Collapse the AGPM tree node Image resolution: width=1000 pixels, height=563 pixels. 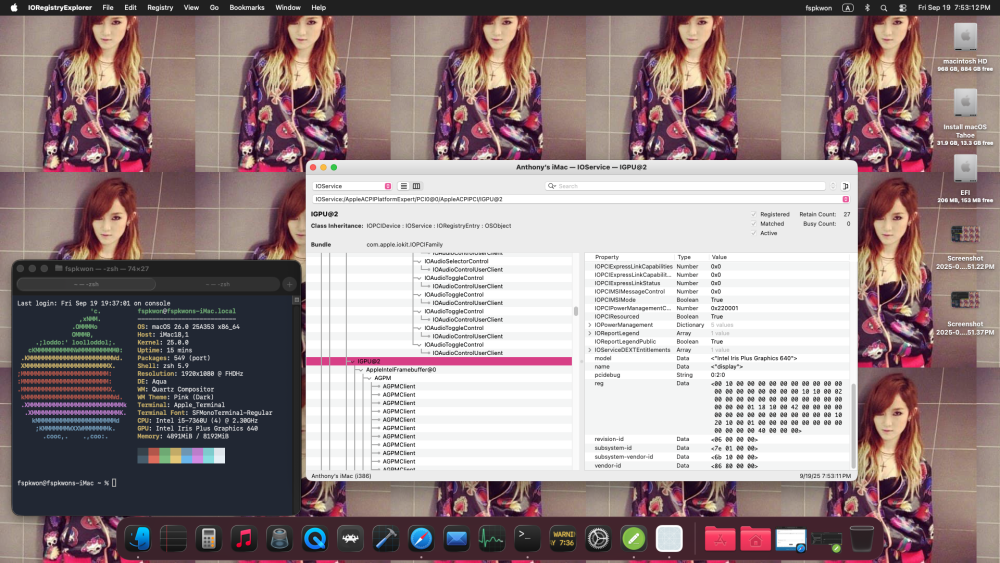[369, 378]
